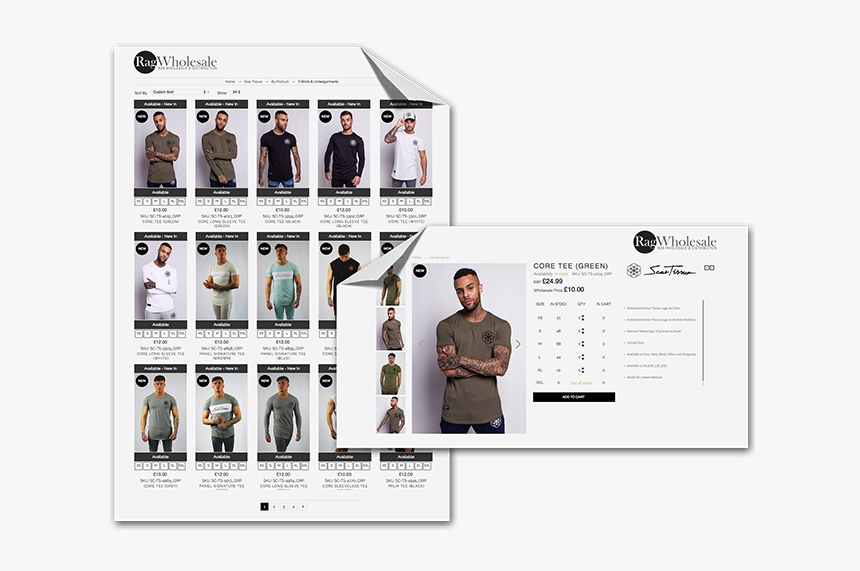Show previous product image with left arrow
This screenshot has height=571, width=860.
421,344
